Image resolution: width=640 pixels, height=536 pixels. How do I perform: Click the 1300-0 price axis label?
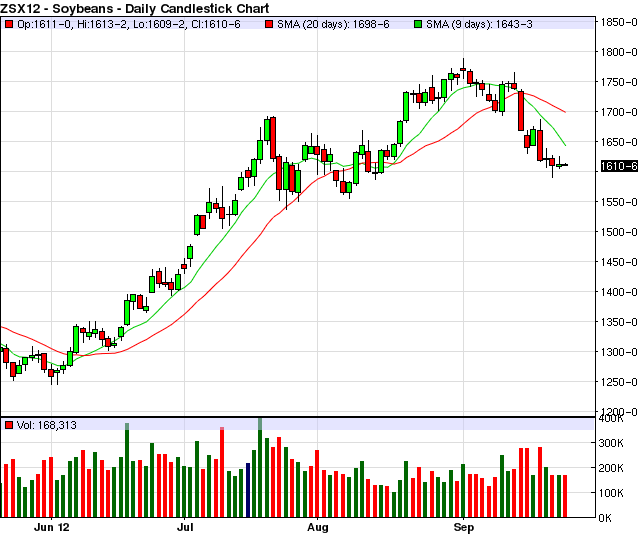[619, 352]
